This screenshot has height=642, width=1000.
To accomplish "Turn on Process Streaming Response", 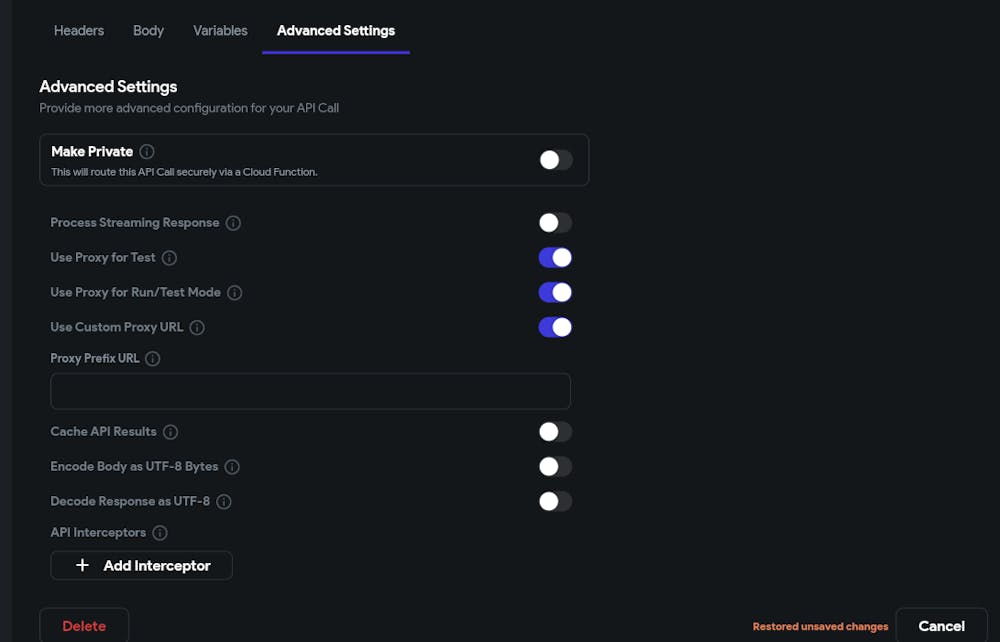I will click(x=555, y=223).
